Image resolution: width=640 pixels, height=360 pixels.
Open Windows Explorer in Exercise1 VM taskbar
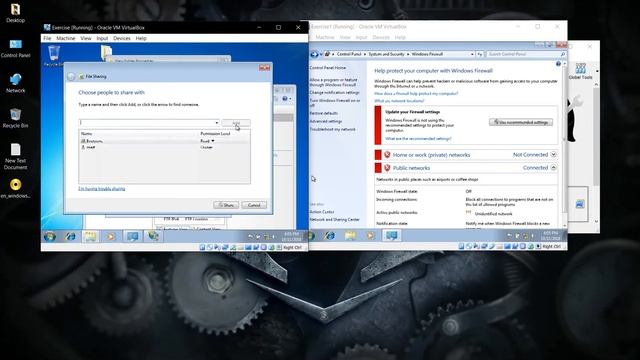[x=350, y=236]
